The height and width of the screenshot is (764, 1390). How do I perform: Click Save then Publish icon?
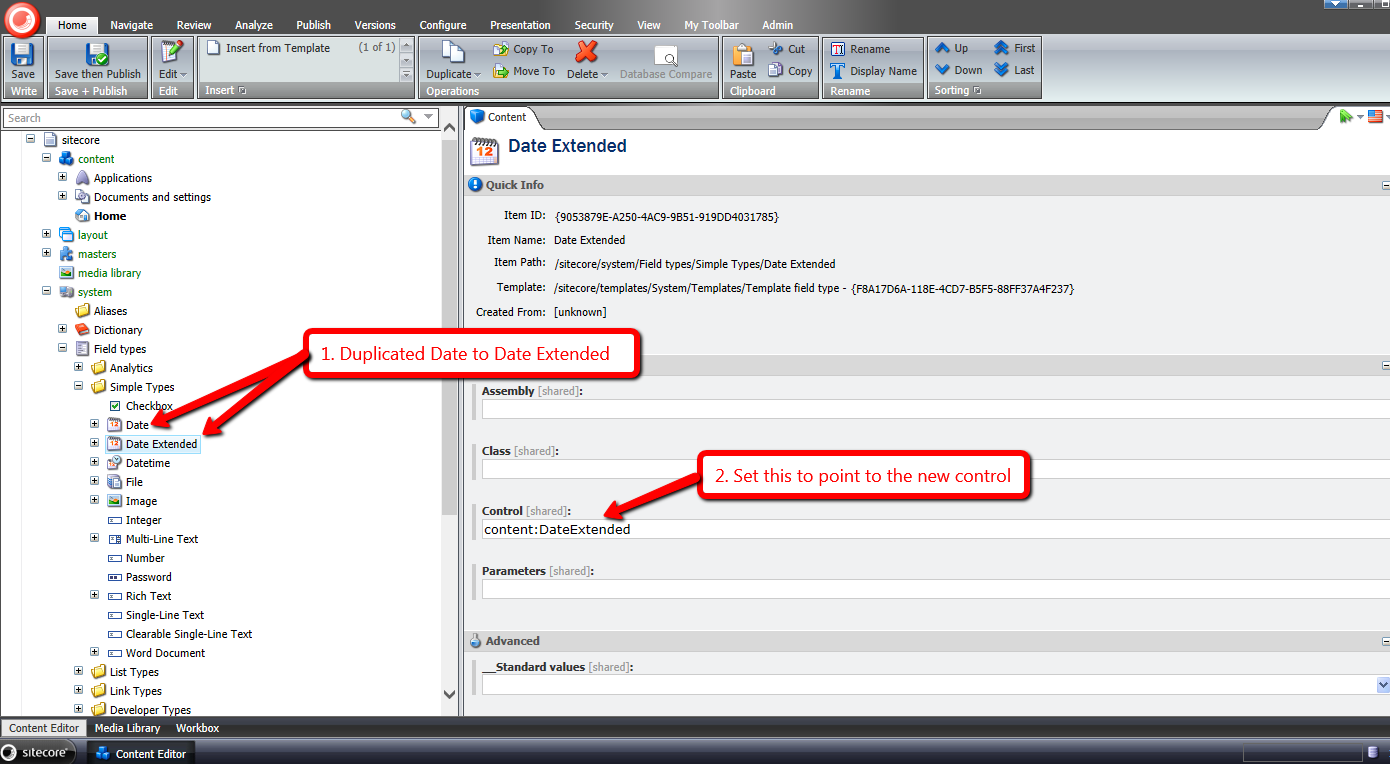point(97,55)
